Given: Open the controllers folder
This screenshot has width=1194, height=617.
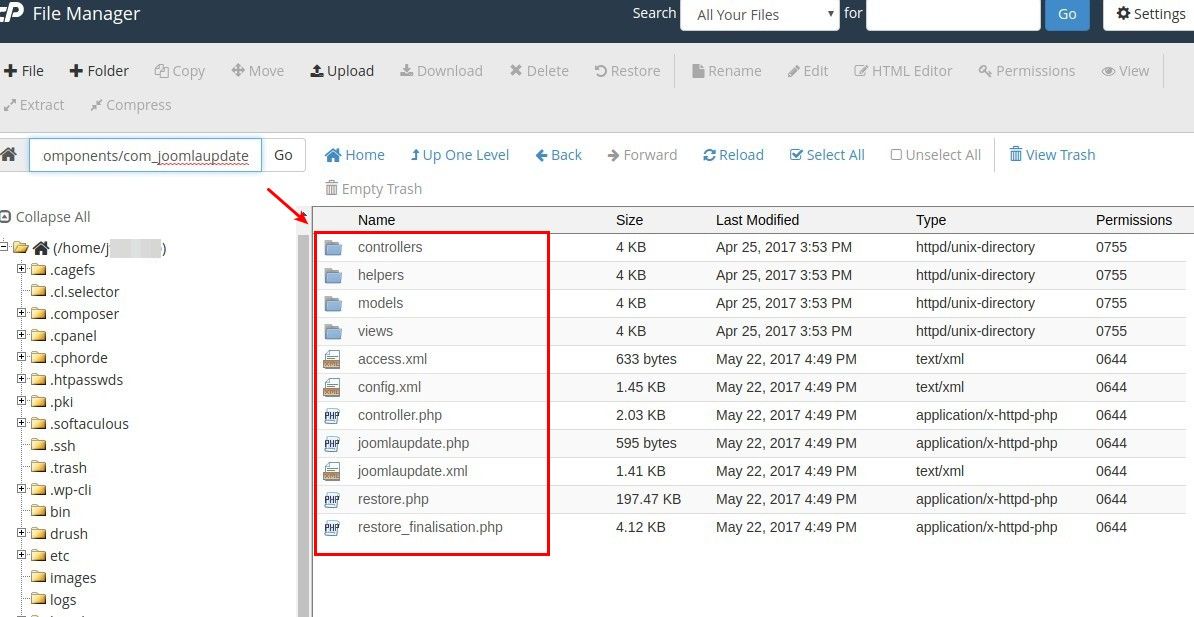Looking at the screenshot, I should [x=390, y=247].
